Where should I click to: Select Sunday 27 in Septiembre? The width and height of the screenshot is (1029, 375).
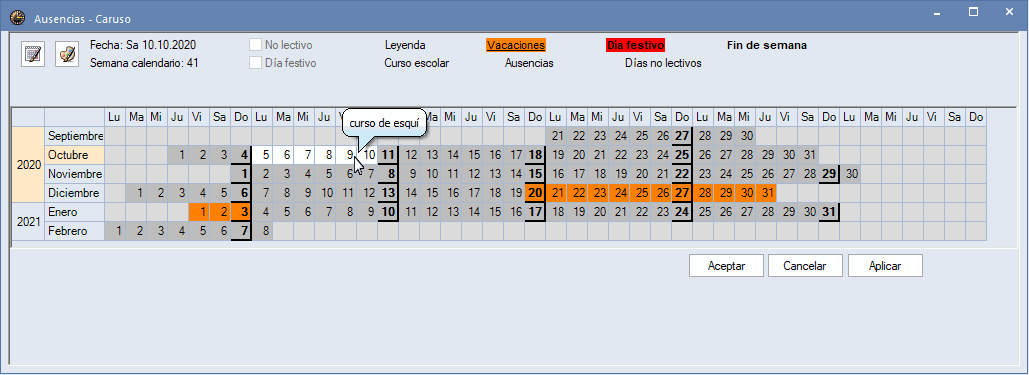tap(682, 136)
